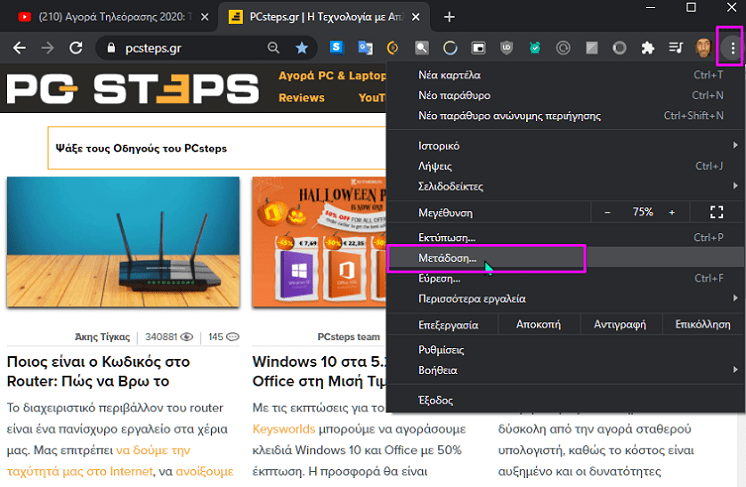
Task: Close the PCsteps.gr tab
Action: pos(415,17)
